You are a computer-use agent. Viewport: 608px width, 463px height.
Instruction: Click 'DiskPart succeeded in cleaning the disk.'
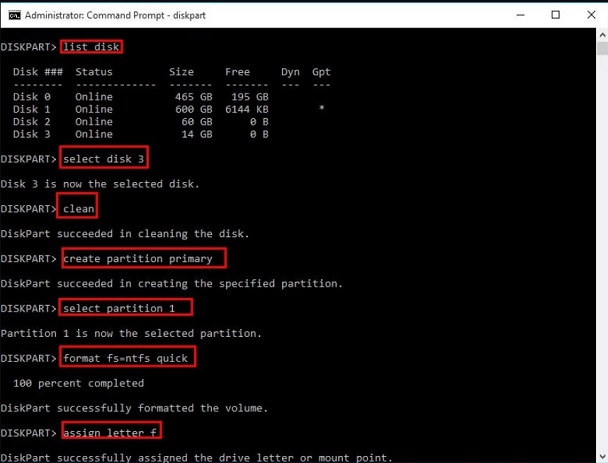click(125, 234)
